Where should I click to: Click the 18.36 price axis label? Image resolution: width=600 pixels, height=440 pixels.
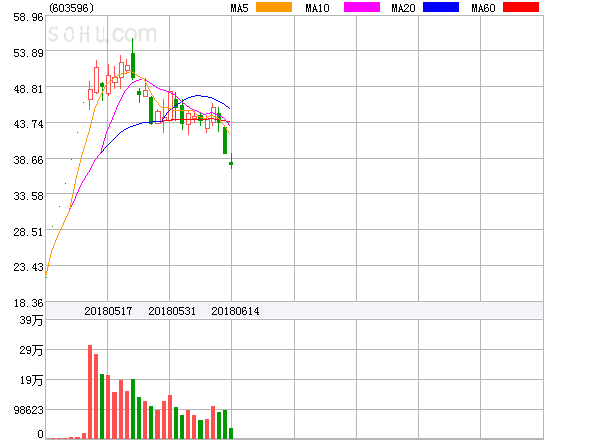(x=28, y=303)
